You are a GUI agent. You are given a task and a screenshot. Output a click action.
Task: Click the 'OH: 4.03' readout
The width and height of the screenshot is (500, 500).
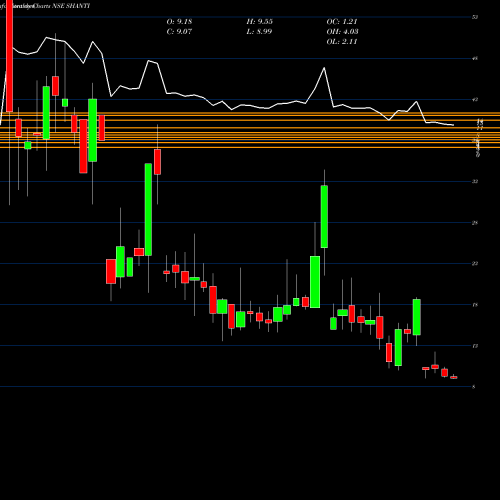tap(342, 32)
